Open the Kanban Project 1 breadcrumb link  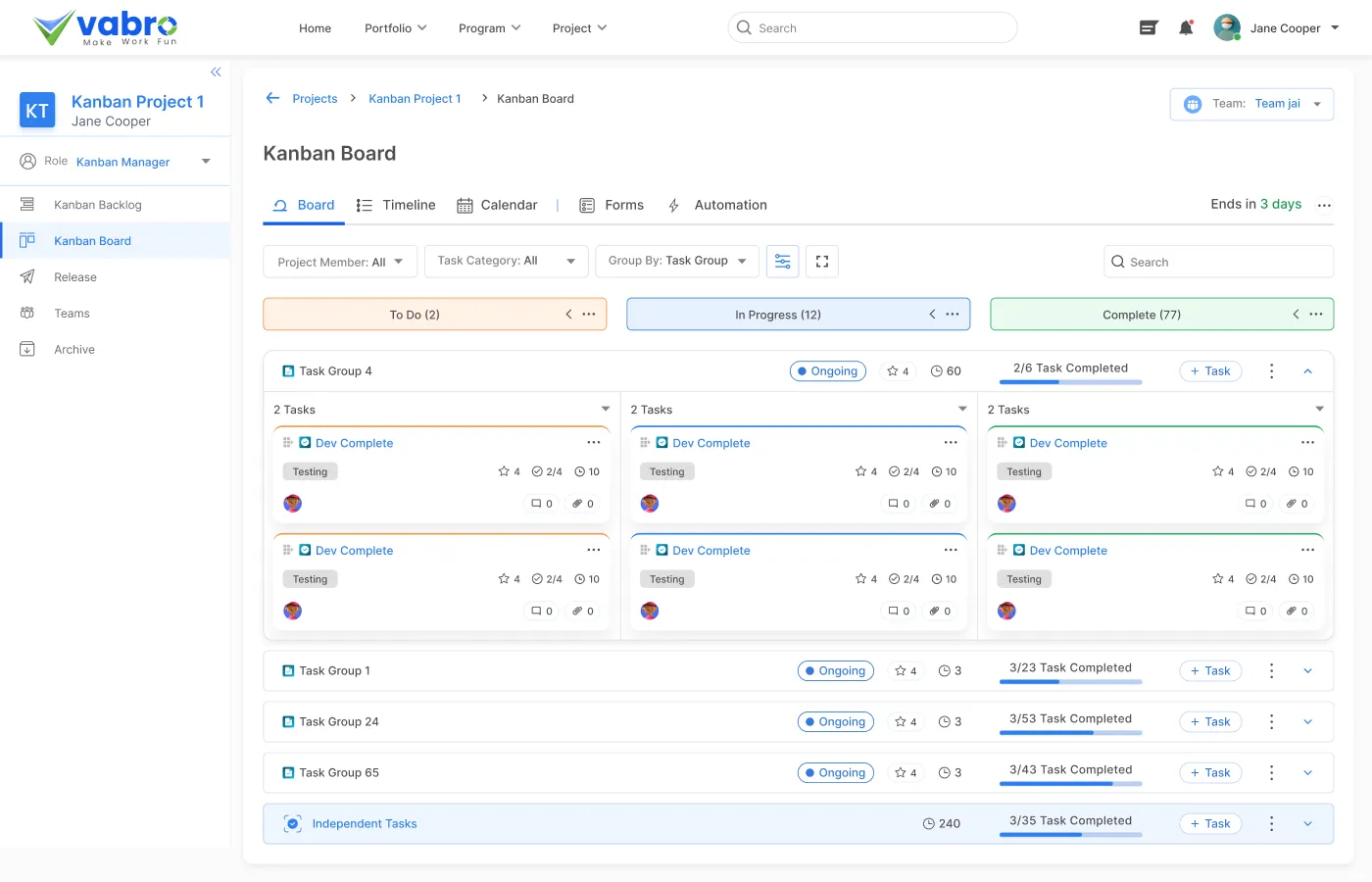pyautogui.click(x=415, y=99)
